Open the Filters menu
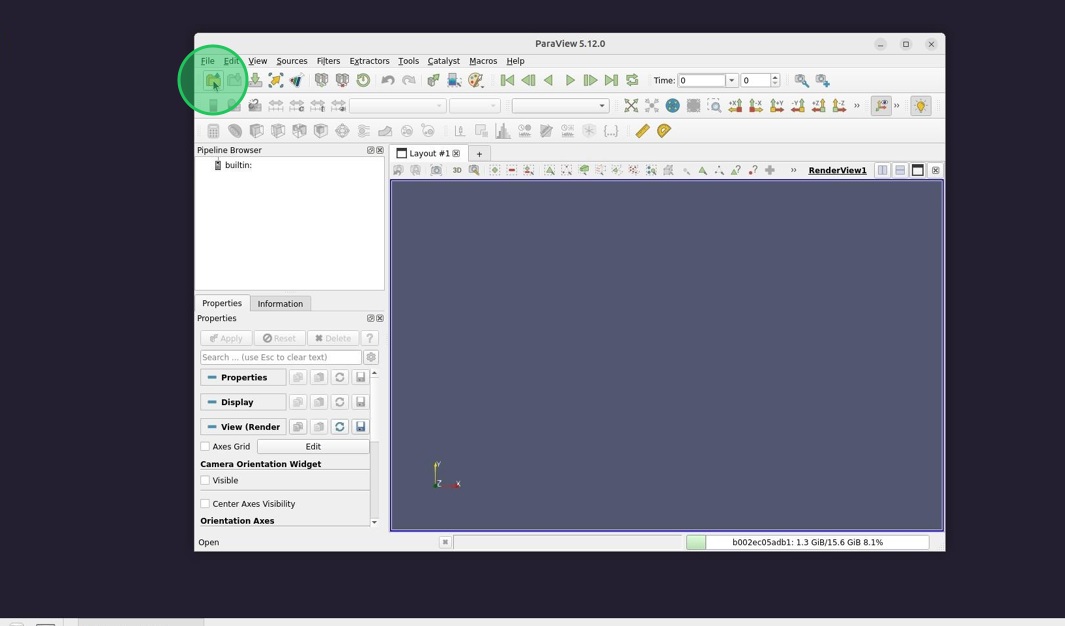1065x626 pixels. 328,61
